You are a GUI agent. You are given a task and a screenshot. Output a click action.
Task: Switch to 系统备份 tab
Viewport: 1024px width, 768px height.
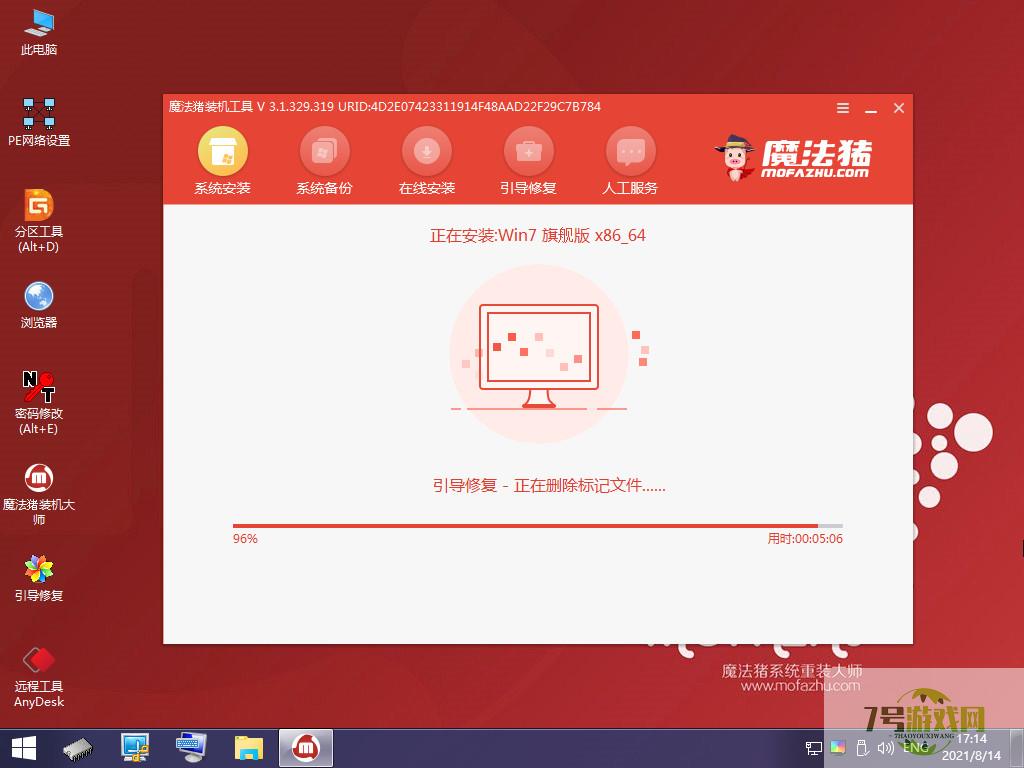[x=325, y=161]
